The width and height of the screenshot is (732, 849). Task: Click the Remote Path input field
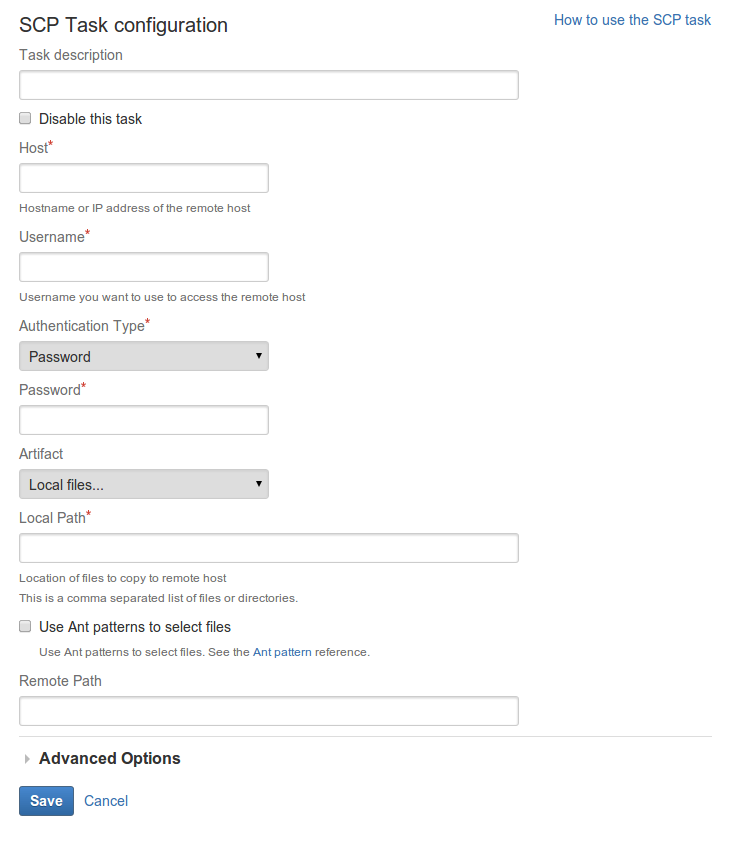click(x=269, y=711)
